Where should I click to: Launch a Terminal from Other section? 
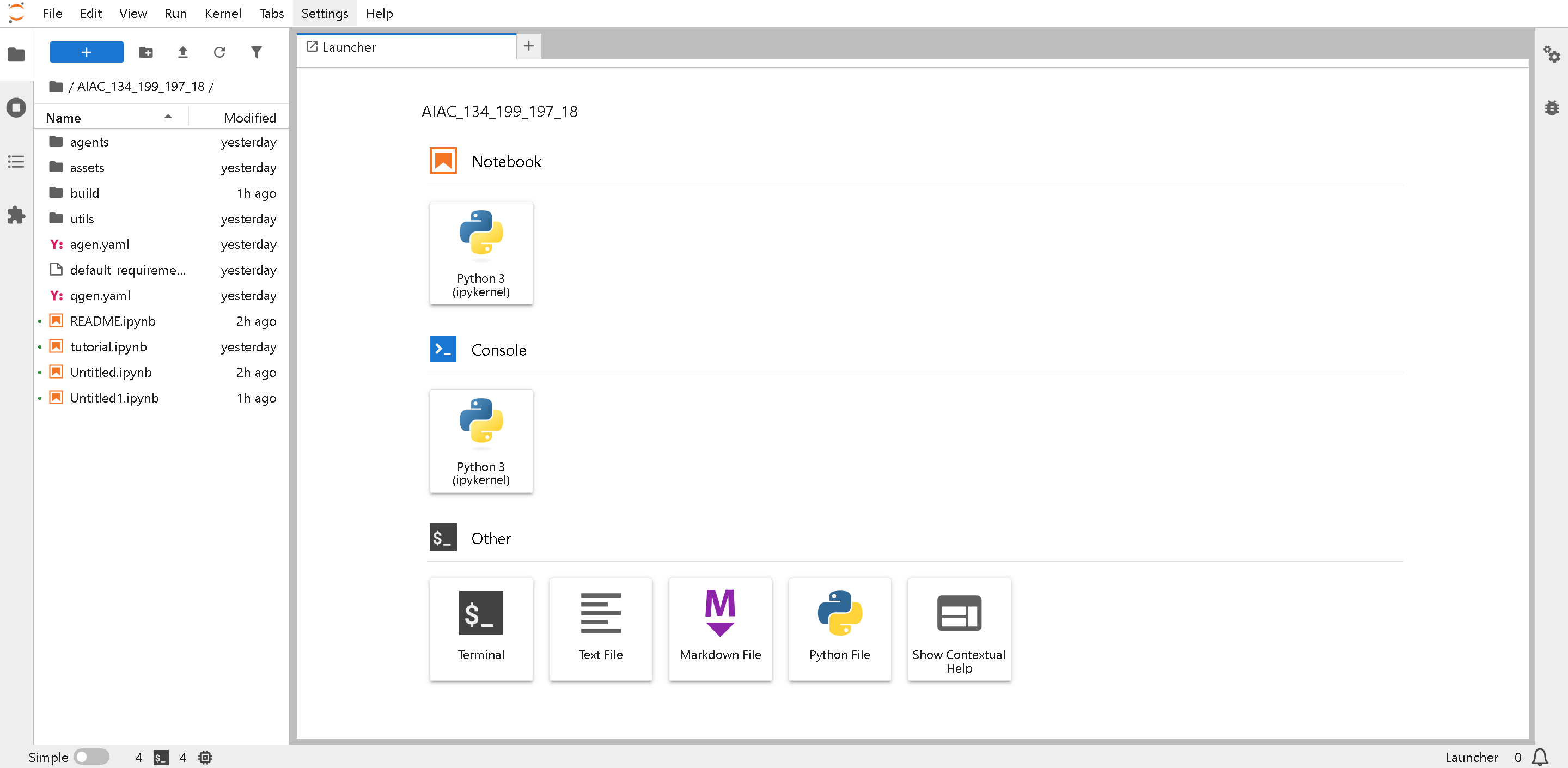click(481, 629)
